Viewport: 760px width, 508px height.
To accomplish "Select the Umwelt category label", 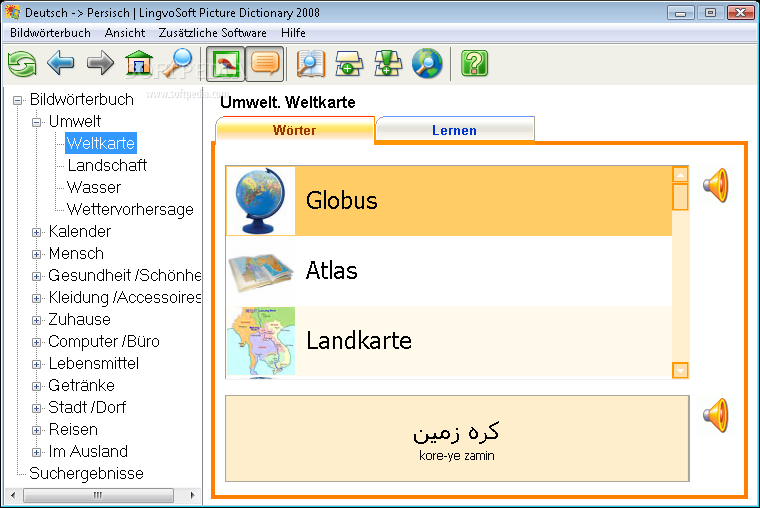I will (x=75, y=121).
